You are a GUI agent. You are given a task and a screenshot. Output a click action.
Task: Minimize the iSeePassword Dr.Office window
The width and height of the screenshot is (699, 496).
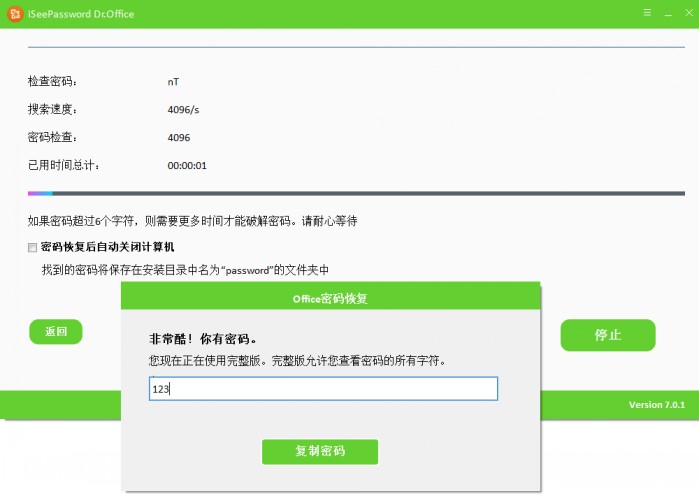[x=668, y=13]
